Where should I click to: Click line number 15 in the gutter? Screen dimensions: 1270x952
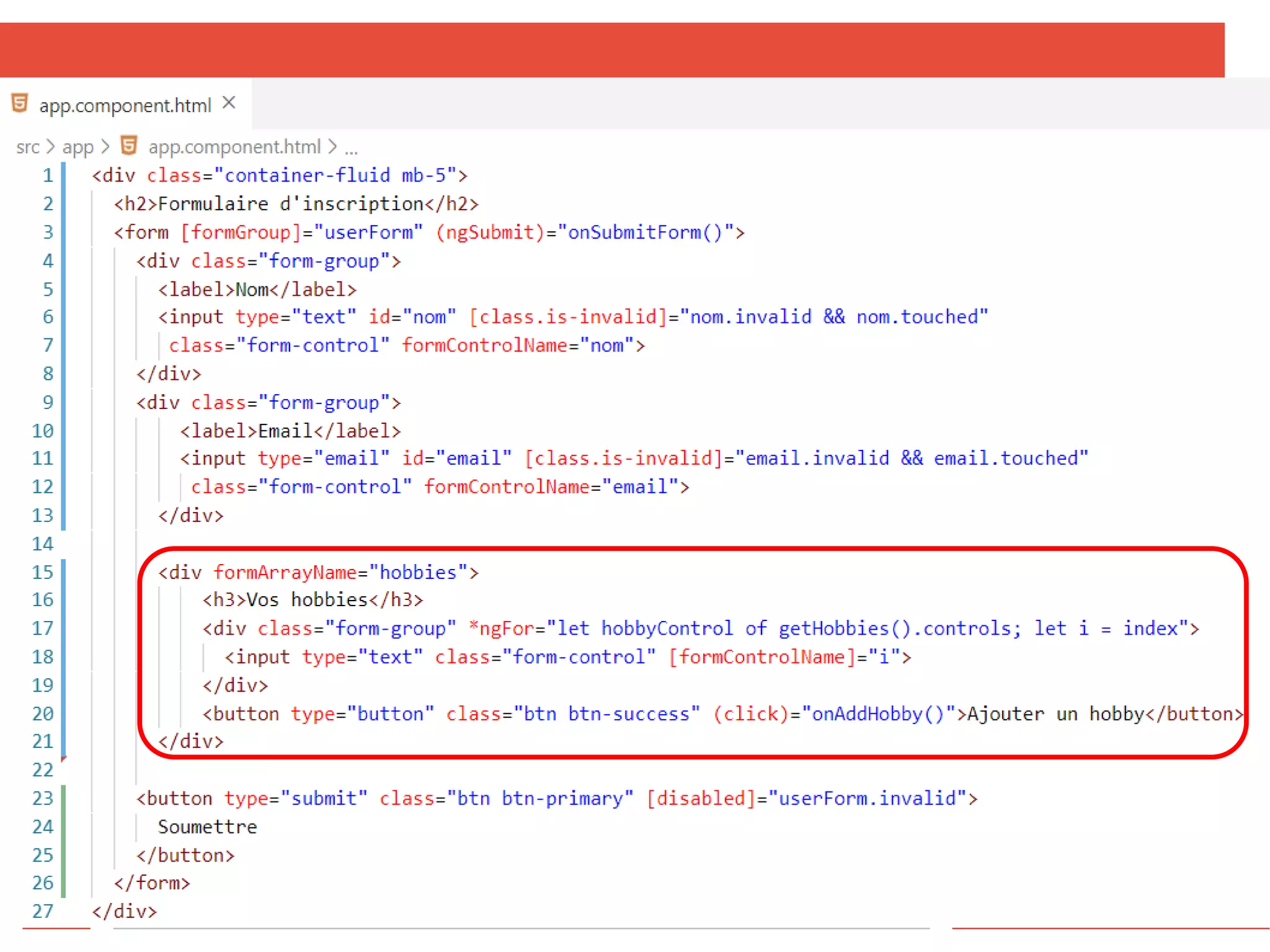click(43, 572)
